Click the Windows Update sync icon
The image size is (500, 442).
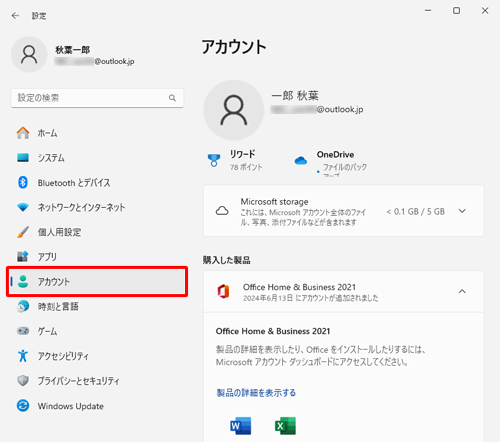23,406
